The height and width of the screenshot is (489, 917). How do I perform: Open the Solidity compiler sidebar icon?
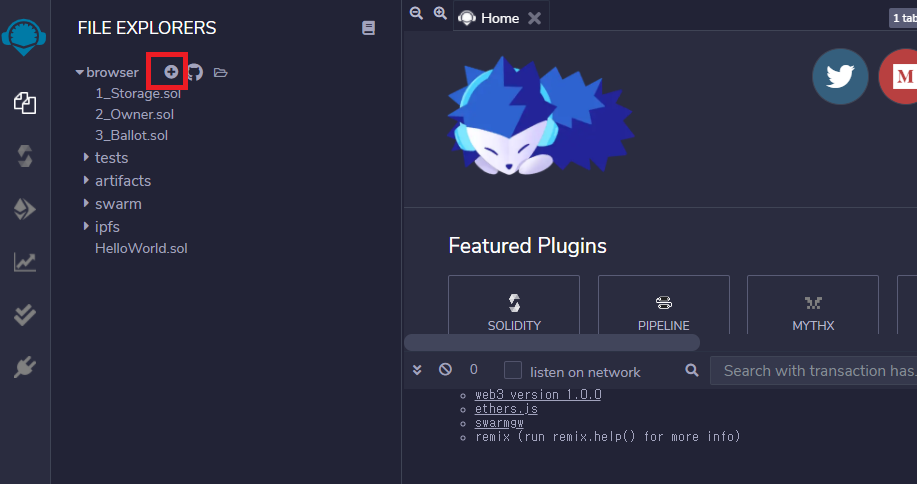[25, 156]
